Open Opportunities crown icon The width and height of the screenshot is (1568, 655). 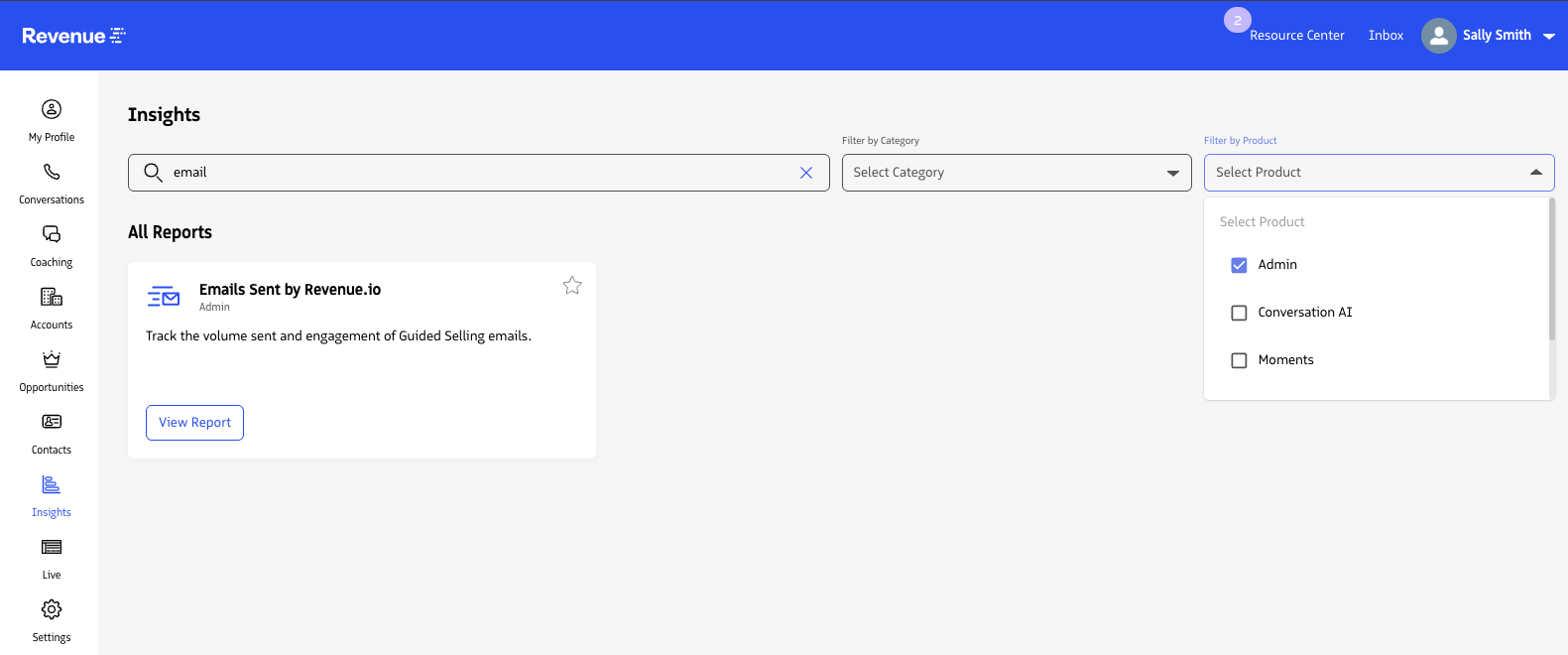pyautogui.click(x=52, y=359)
